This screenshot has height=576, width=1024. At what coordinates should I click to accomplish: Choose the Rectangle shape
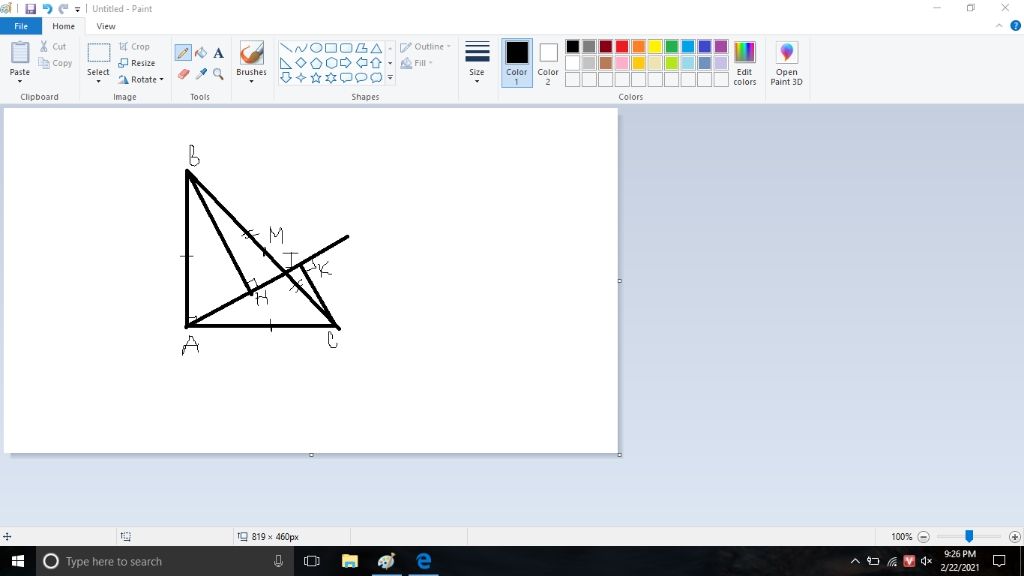[331, 48]
